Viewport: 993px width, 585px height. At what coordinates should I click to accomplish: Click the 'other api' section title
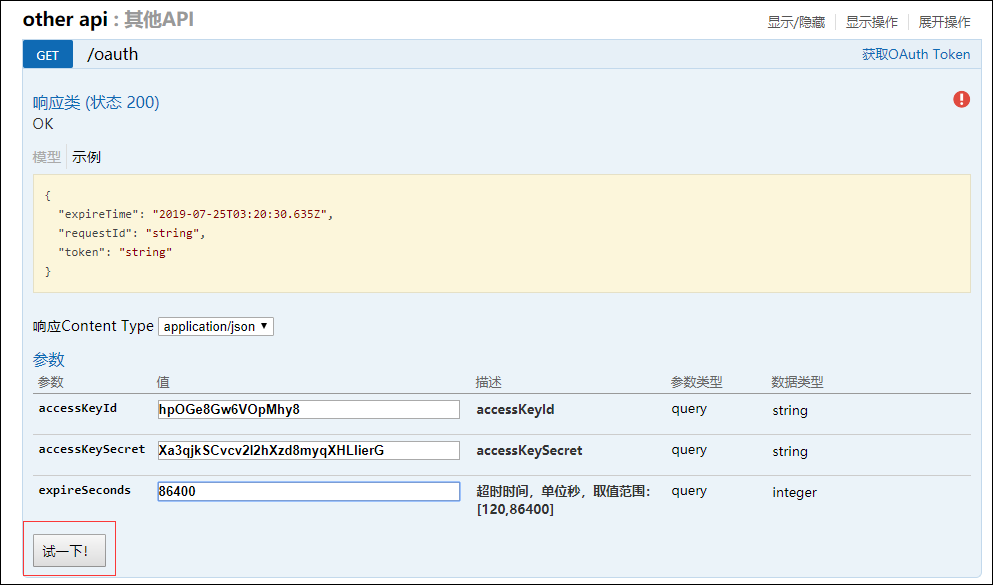(x=64, y=20)
